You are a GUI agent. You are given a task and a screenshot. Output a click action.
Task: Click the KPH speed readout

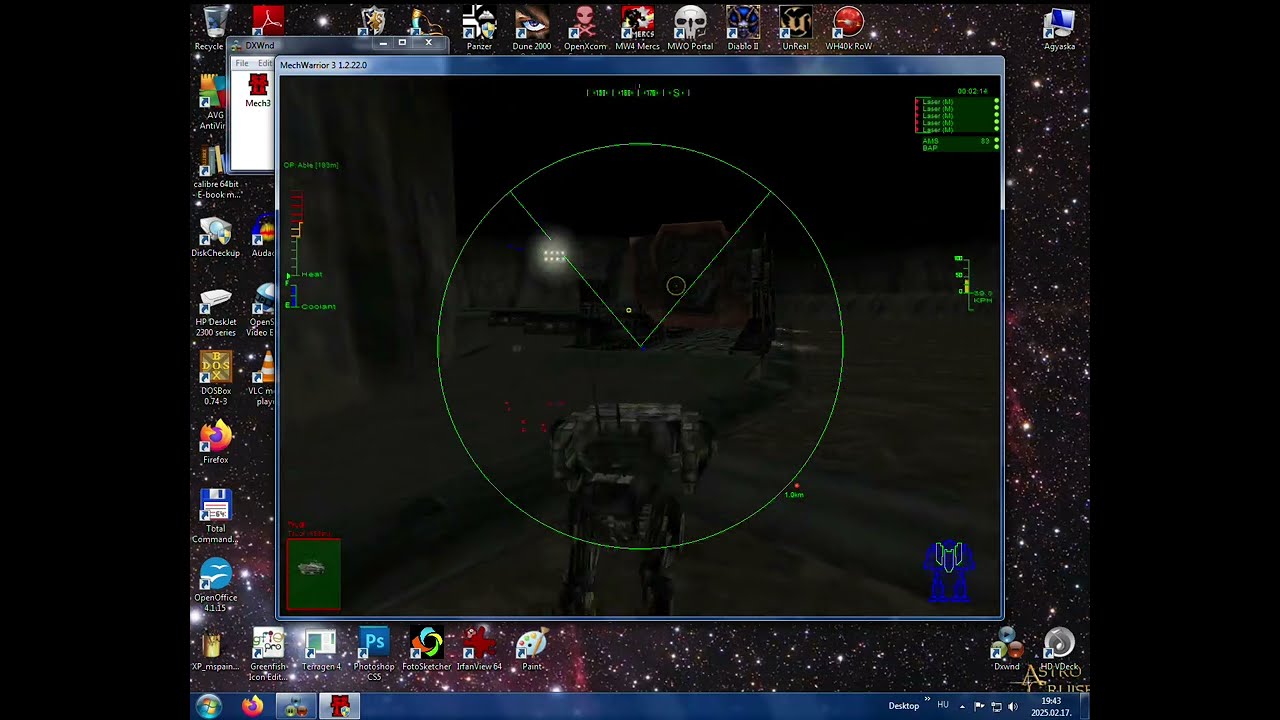982,297
